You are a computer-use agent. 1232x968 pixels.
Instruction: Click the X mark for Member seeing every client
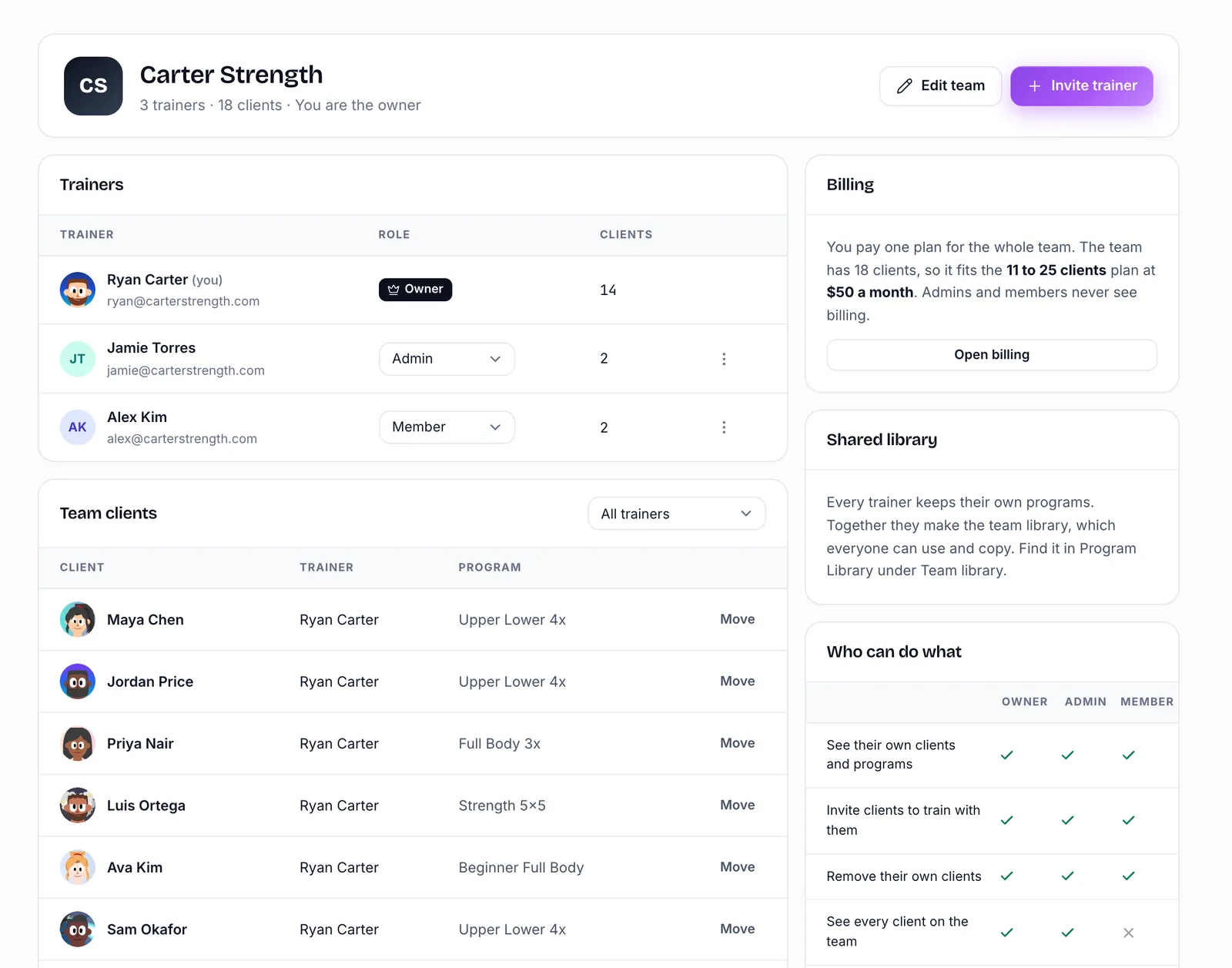pyautogui.click(x=1129, y=933)
